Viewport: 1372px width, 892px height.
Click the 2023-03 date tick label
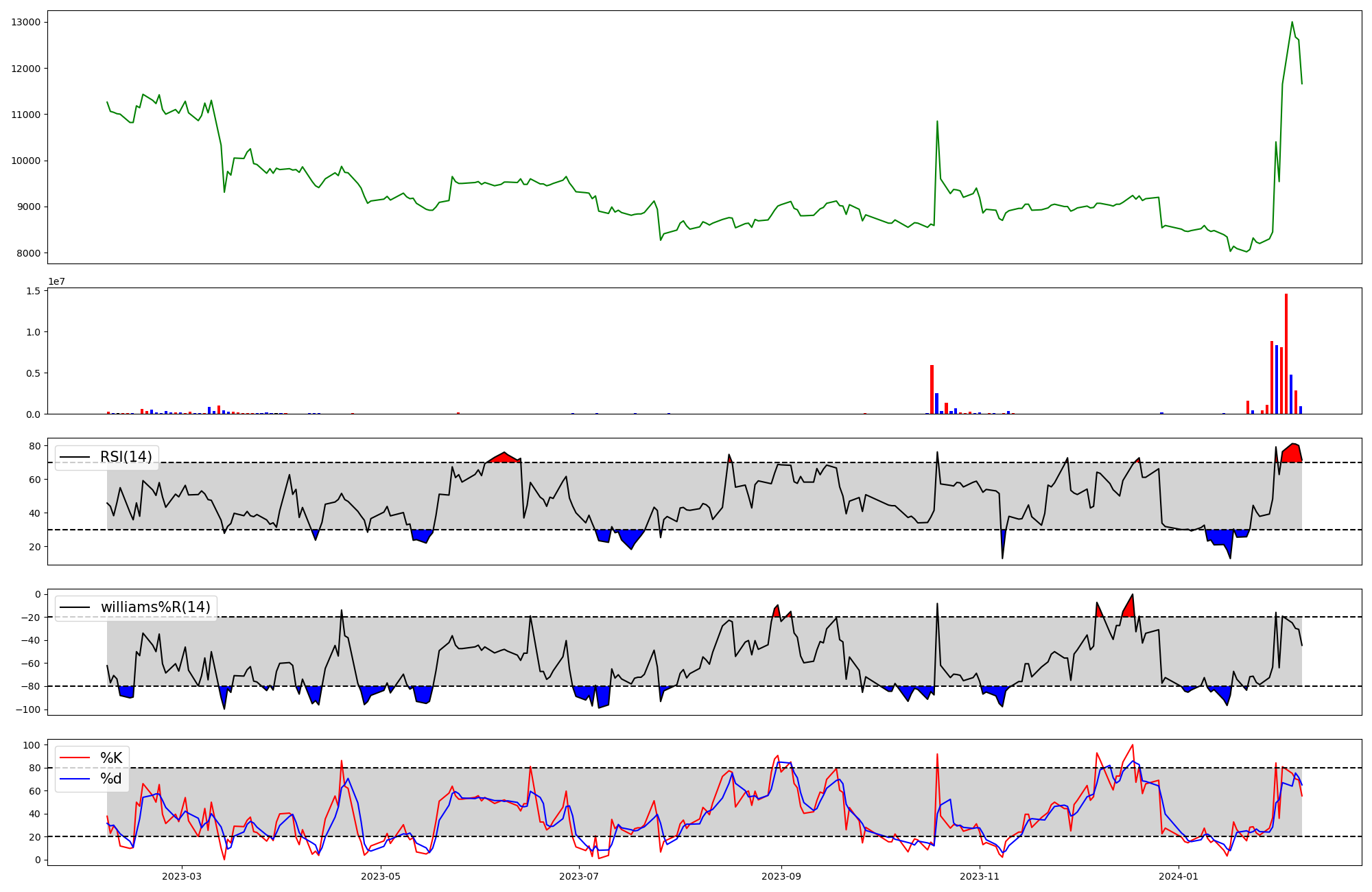click(x=182, y=876)
